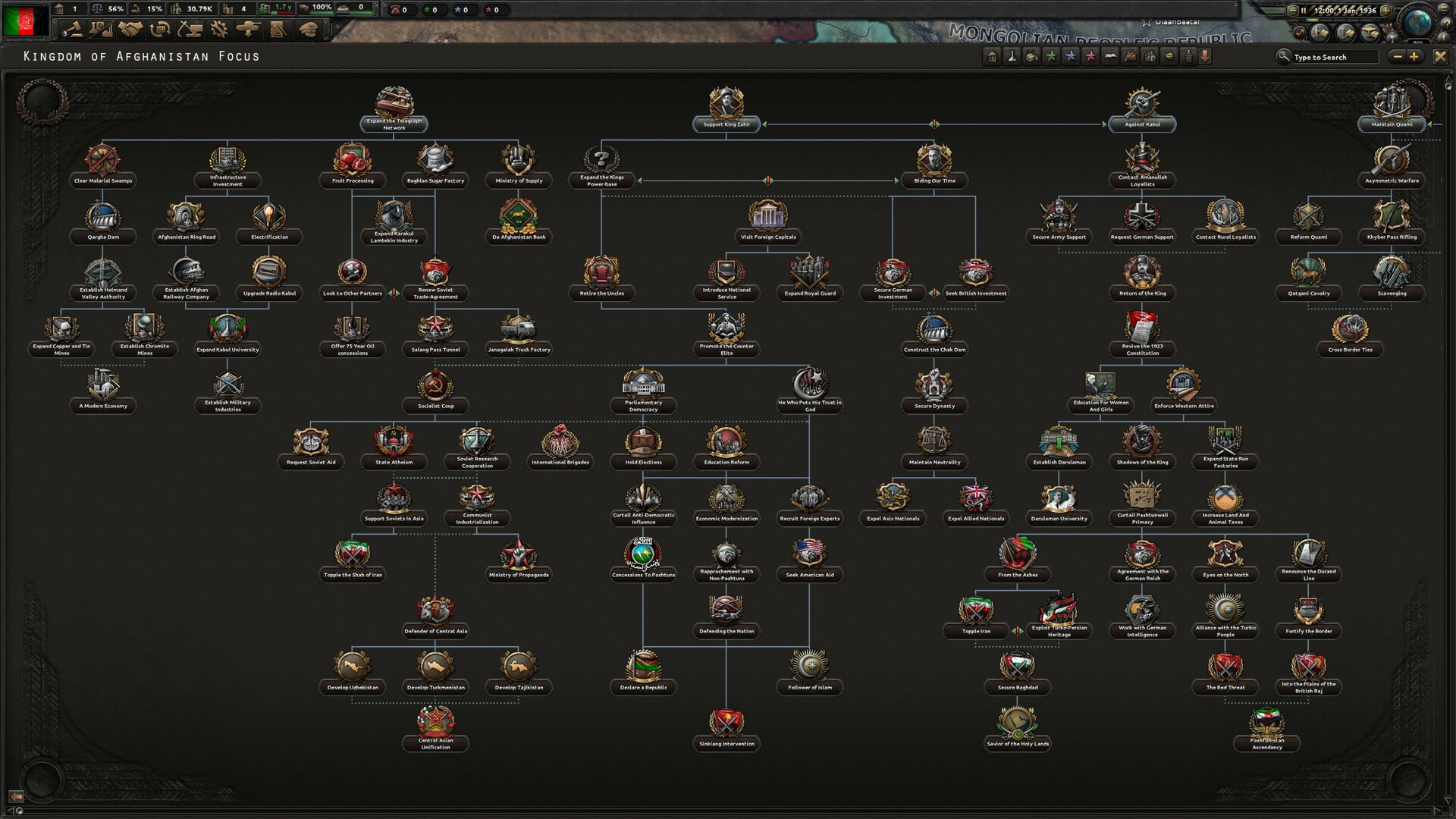This screenshot has width=1456, height=819.
Task: Select the Construction menu hammer-and-sickle icon
Action: (x=192, y=28)
